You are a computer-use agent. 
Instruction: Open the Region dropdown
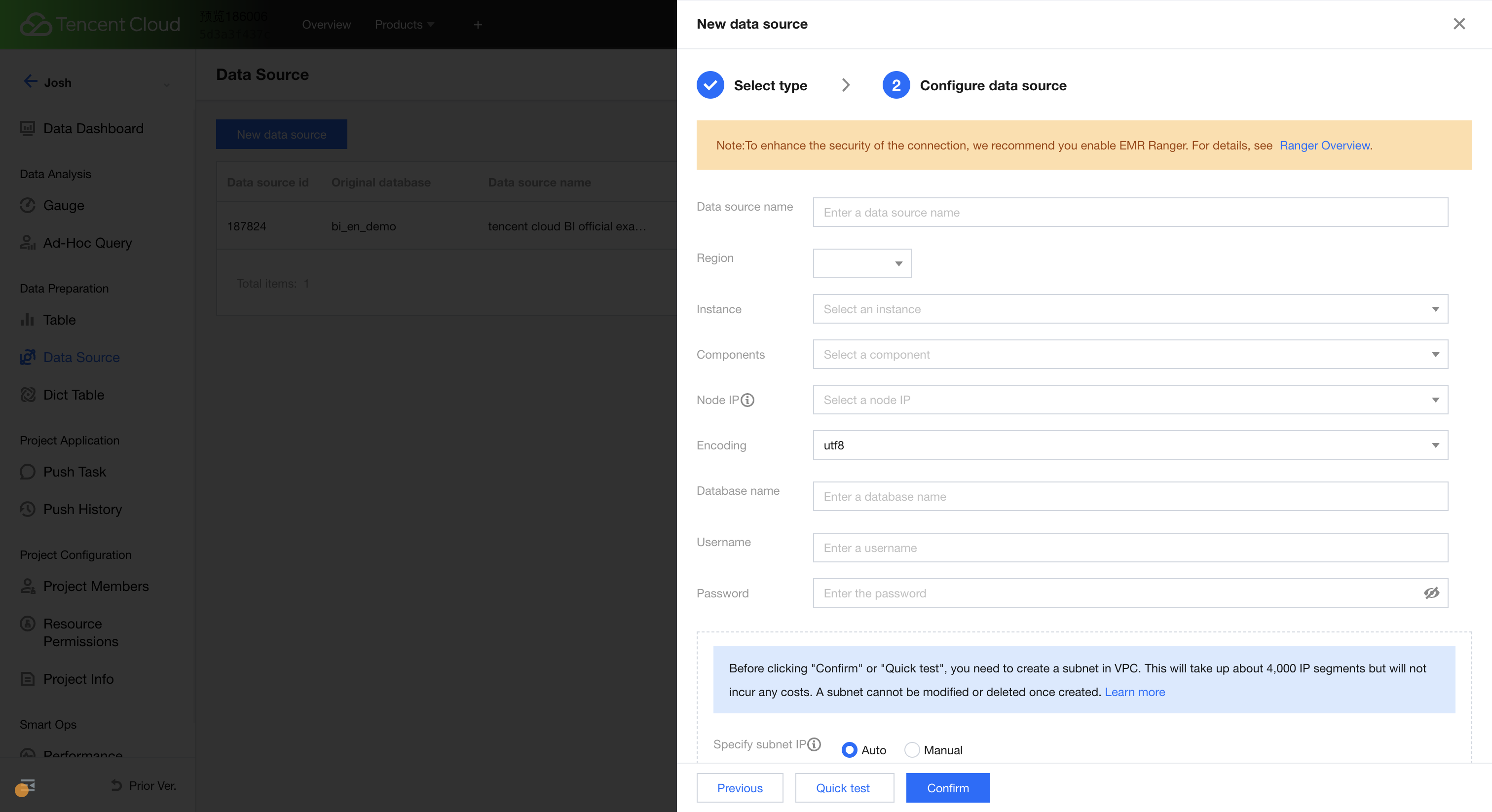(x=862, y=263)
